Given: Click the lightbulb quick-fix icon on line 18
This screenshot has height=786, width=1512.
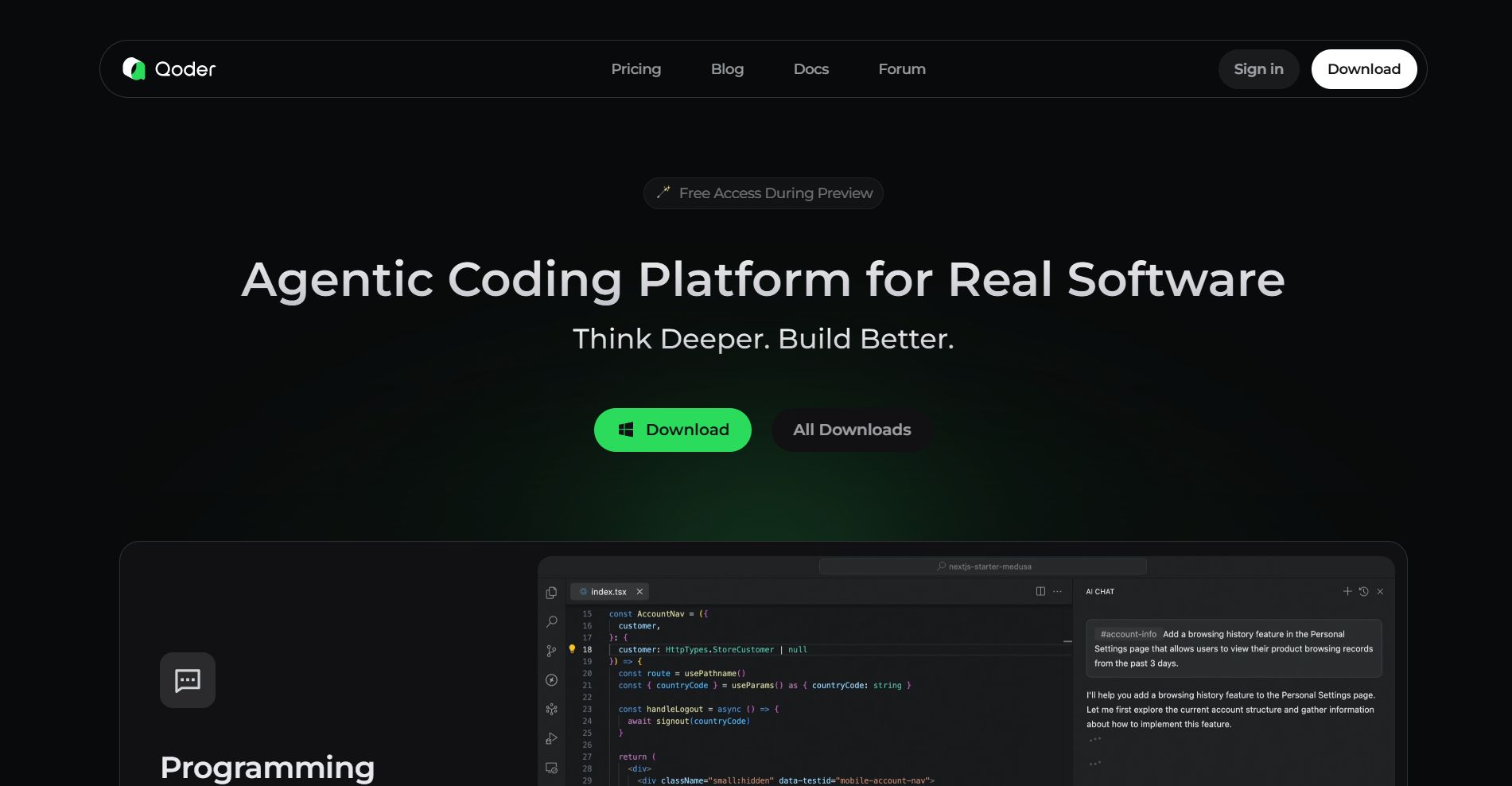Looking at the screenshot, I should [572, 649].
